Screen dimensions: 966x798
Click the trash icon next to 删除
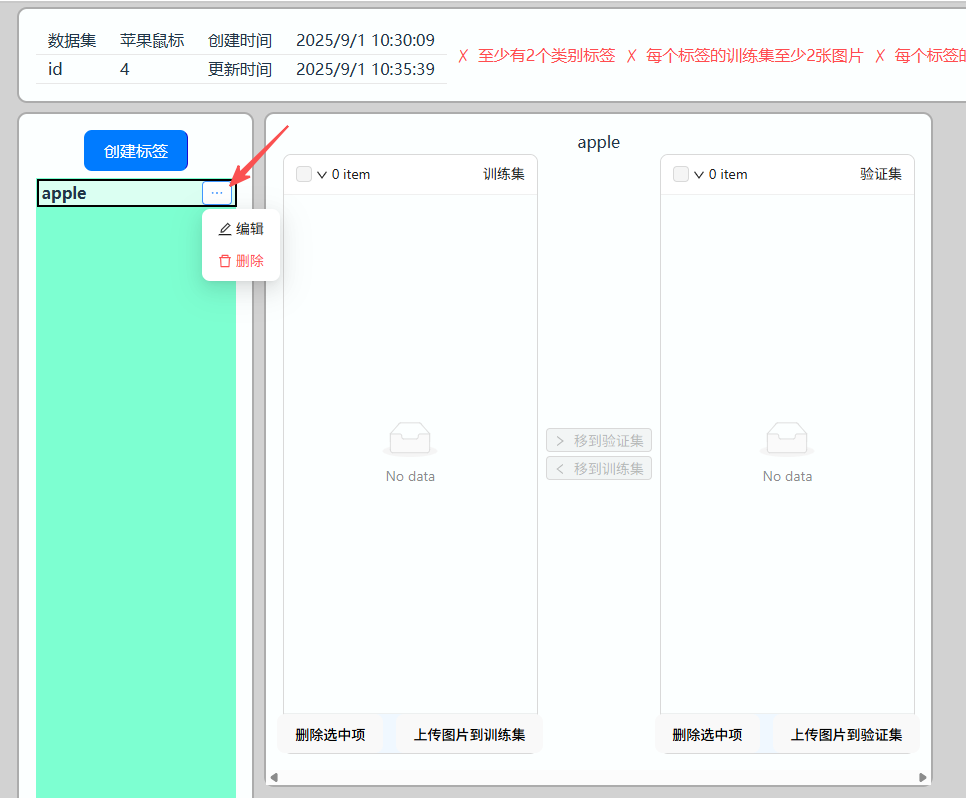pos(225,261)
